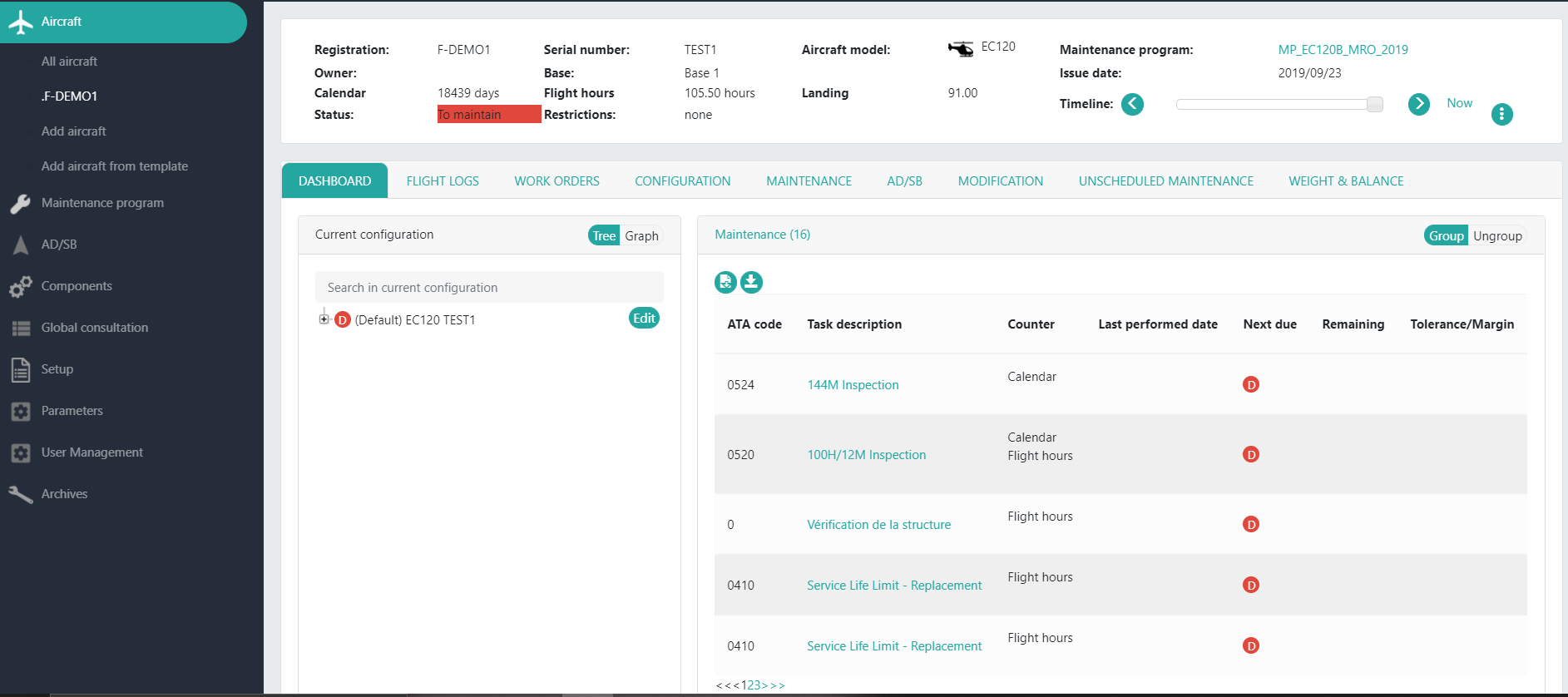Switch to the AD/SB tab
The height and width of the screenshot is (697, 1568).
[x=904, y=181]
